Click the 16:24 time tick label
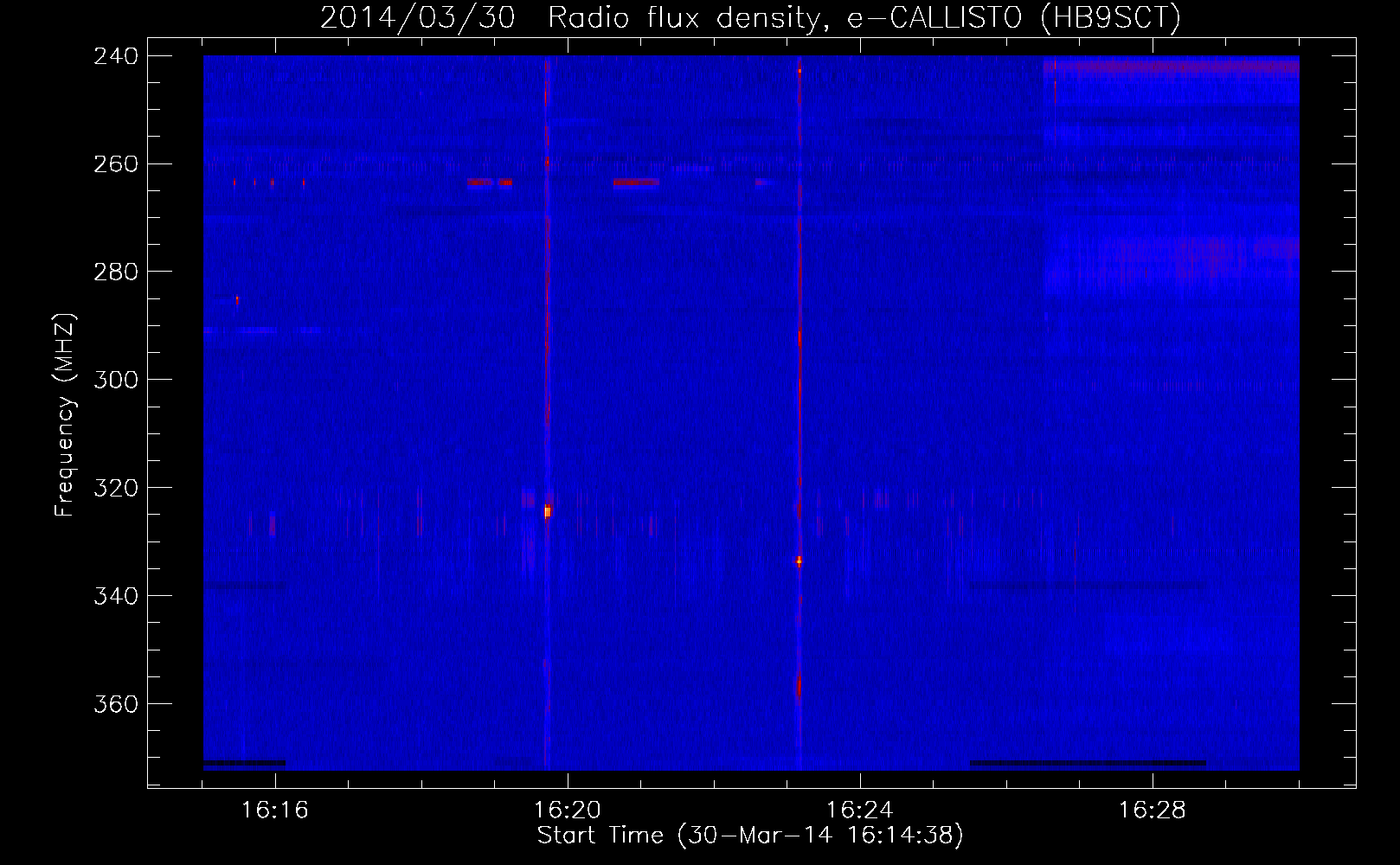The image size is (1400, 865). coord(860,811)
